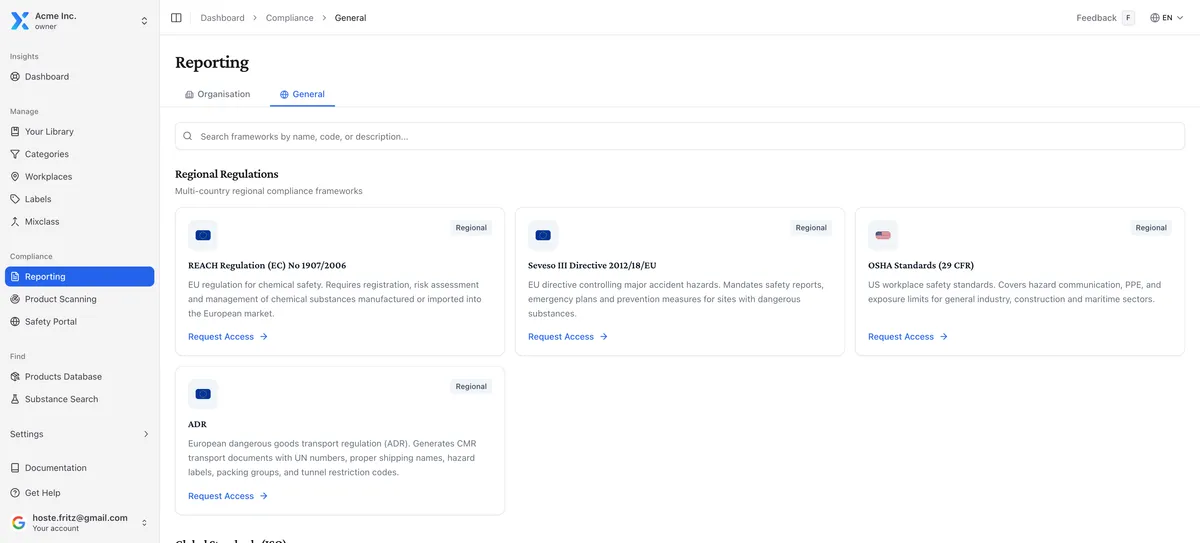Open the hoste.fritz@gmail.com account menu chevrons
Viewport: 1200px width, 543px height.
(x=144, y=523)
